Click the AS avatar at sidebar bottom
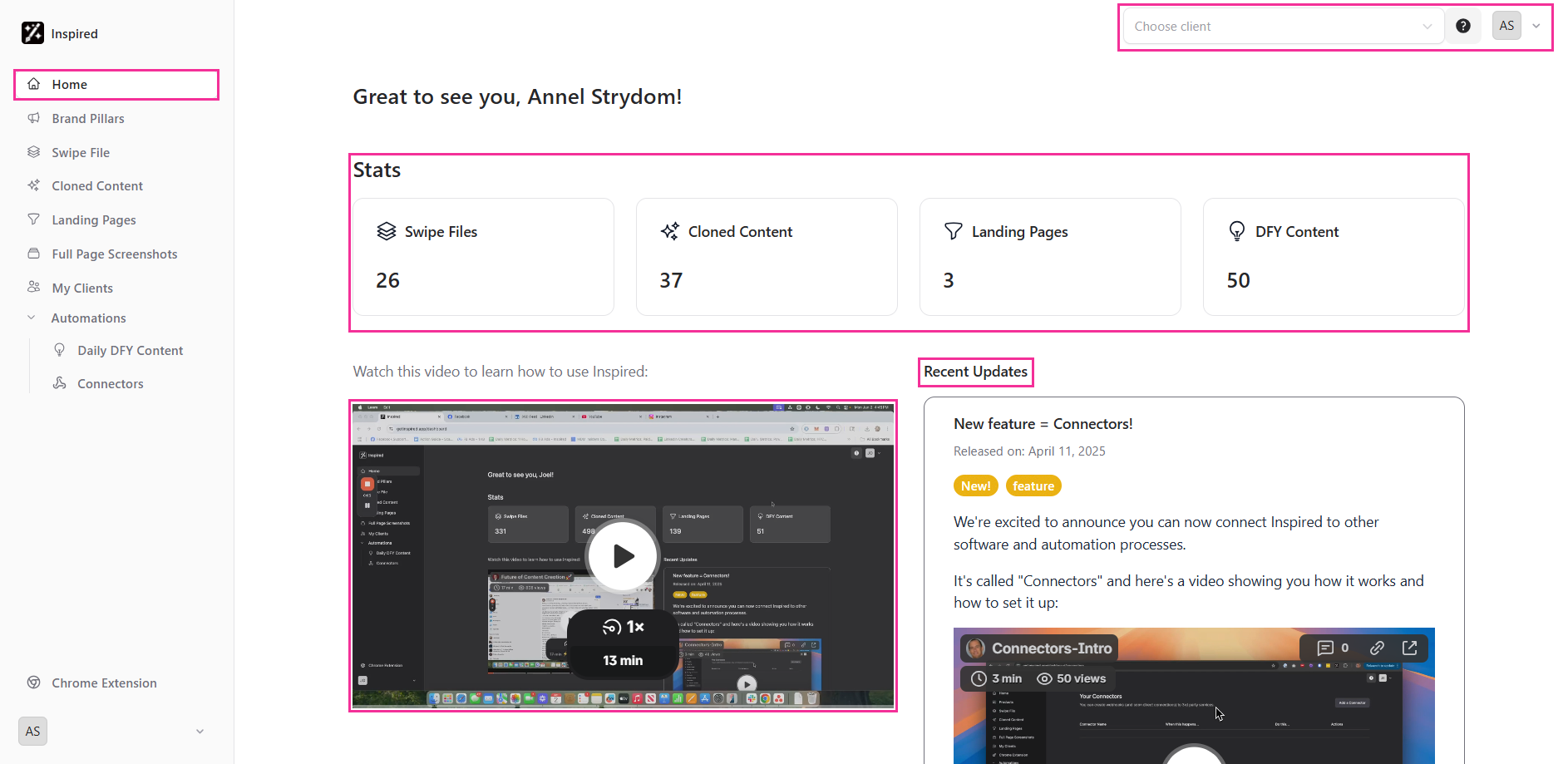Viewport: 1568px width, 764px height. point(32,732)
